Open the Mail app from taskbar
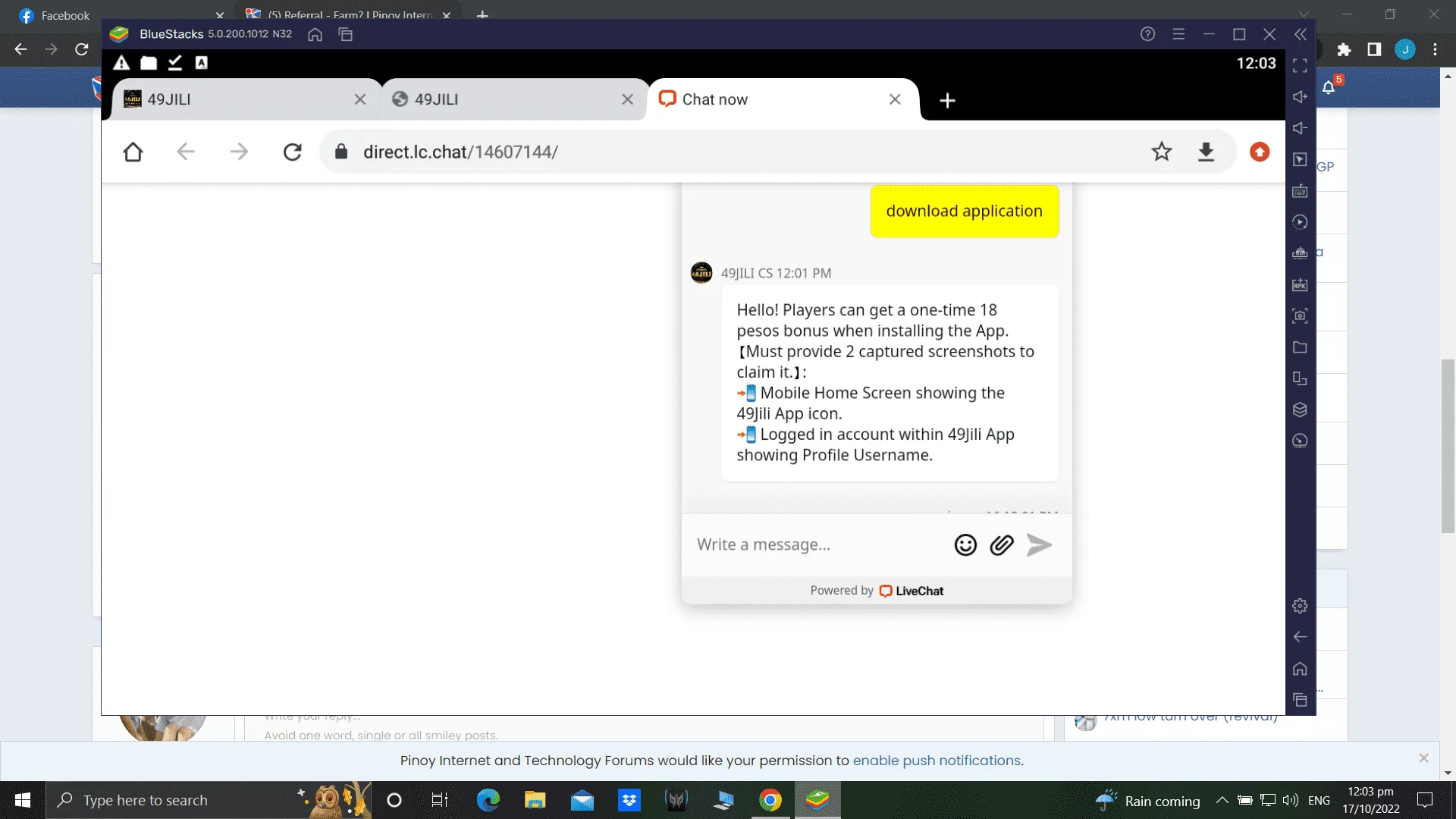The image size is (1456, 819). pos(582,800)
